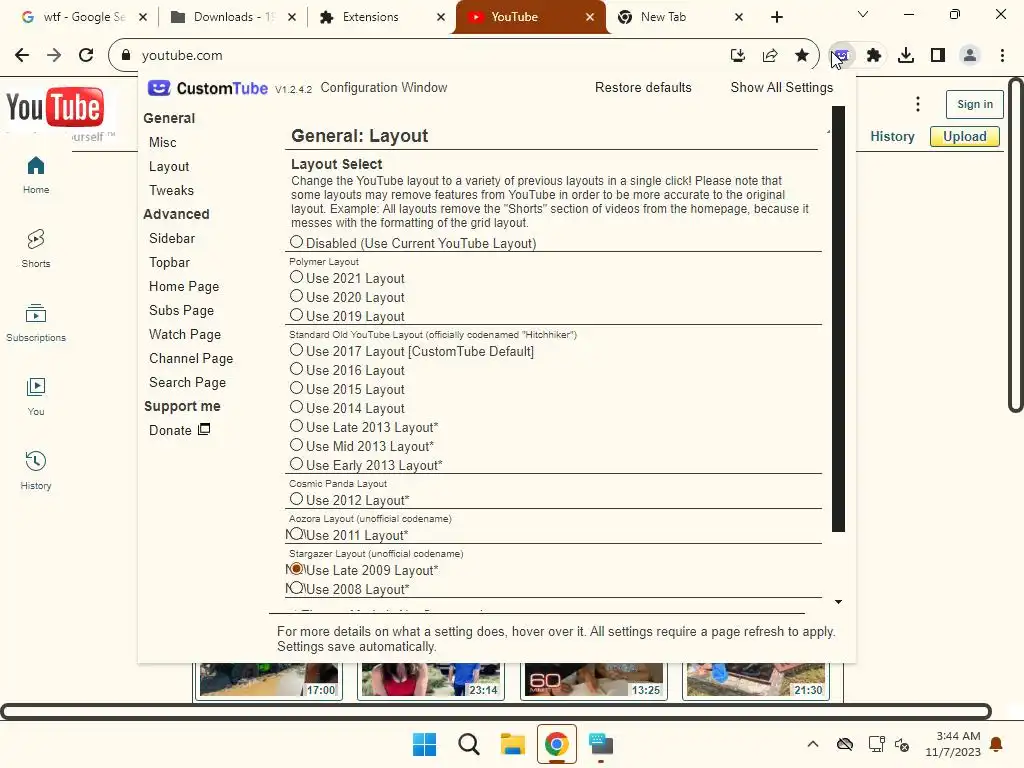Open YouTube Home in sidebar
Image resolution: width=1024 pixels, height=768 pixels.
36,175
